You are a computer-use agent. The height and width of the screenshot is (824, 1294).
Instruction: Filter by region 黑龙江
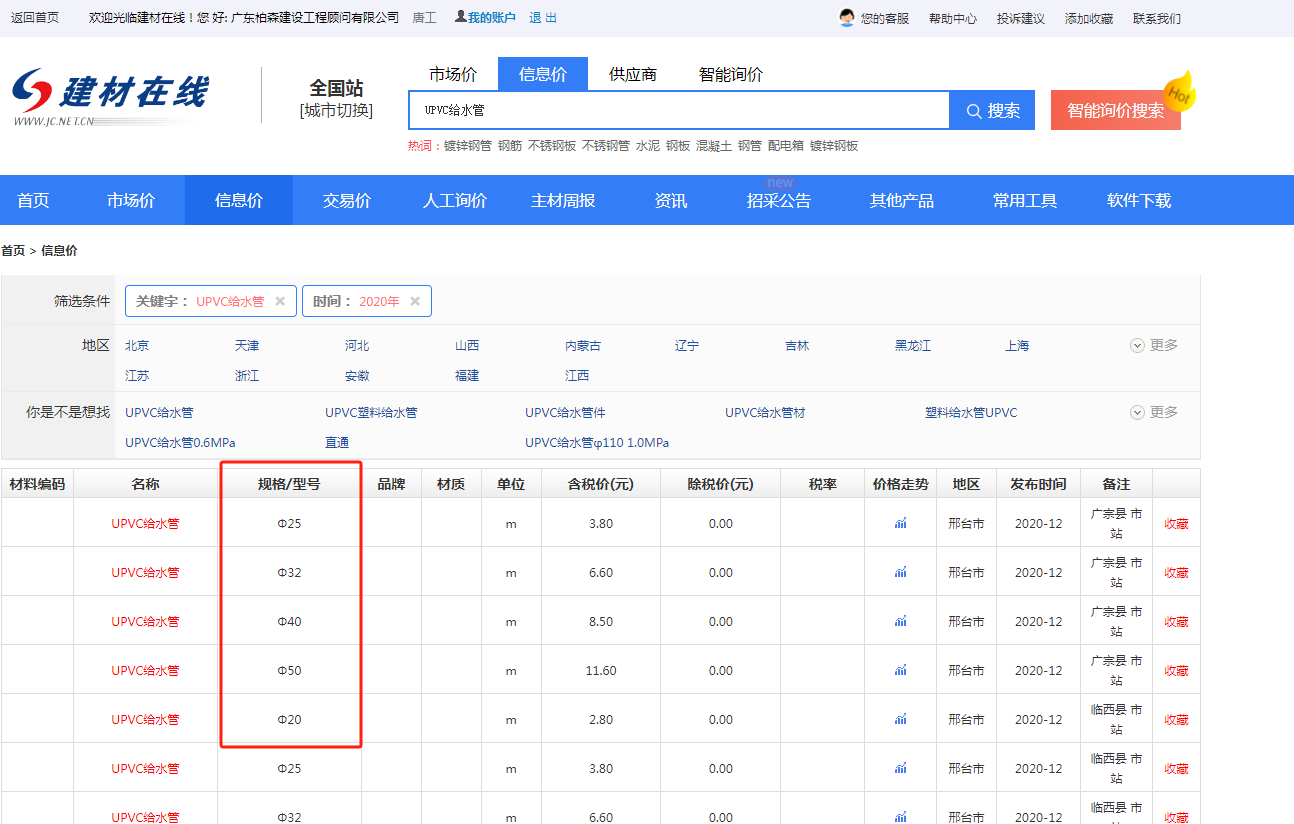(913, 346)
